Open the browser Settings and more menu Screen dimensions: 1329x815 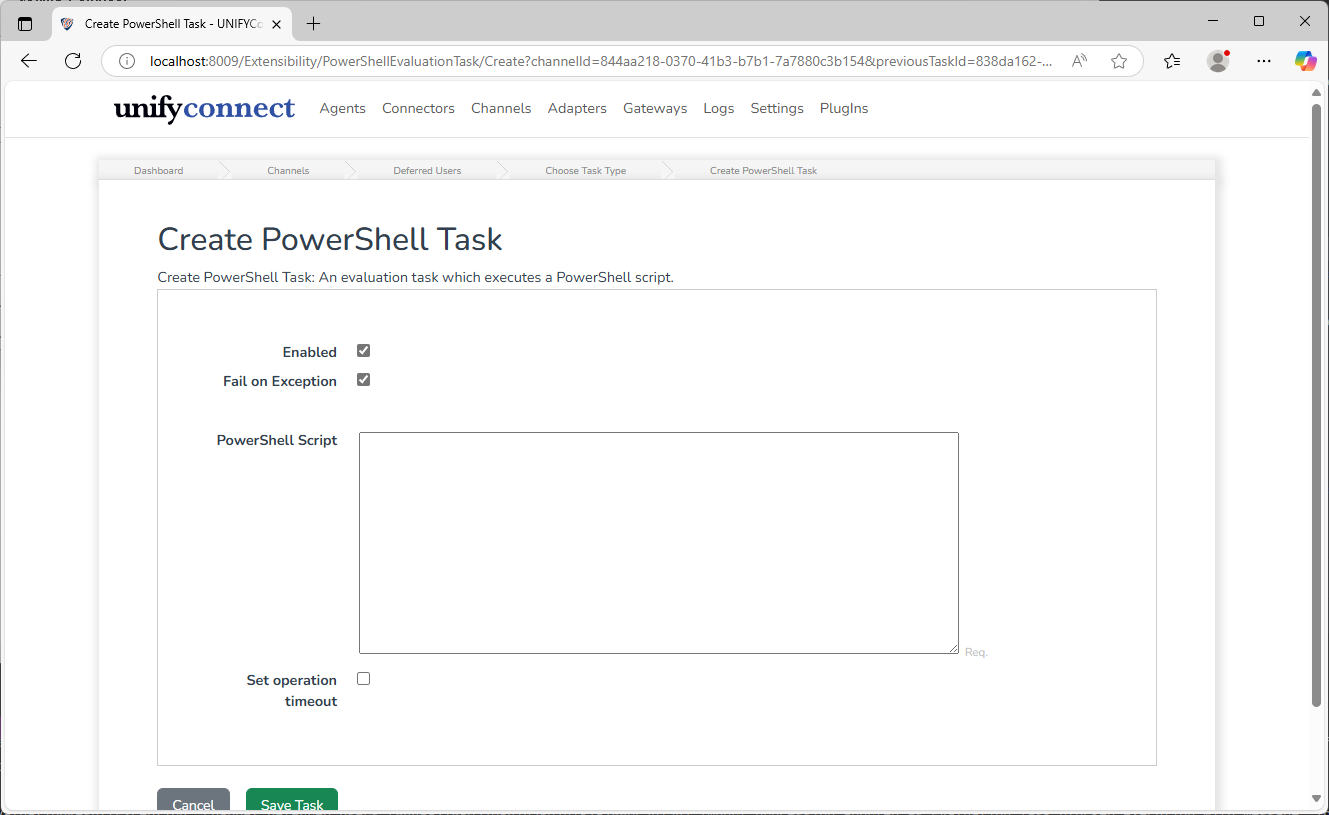point(1264,61)
